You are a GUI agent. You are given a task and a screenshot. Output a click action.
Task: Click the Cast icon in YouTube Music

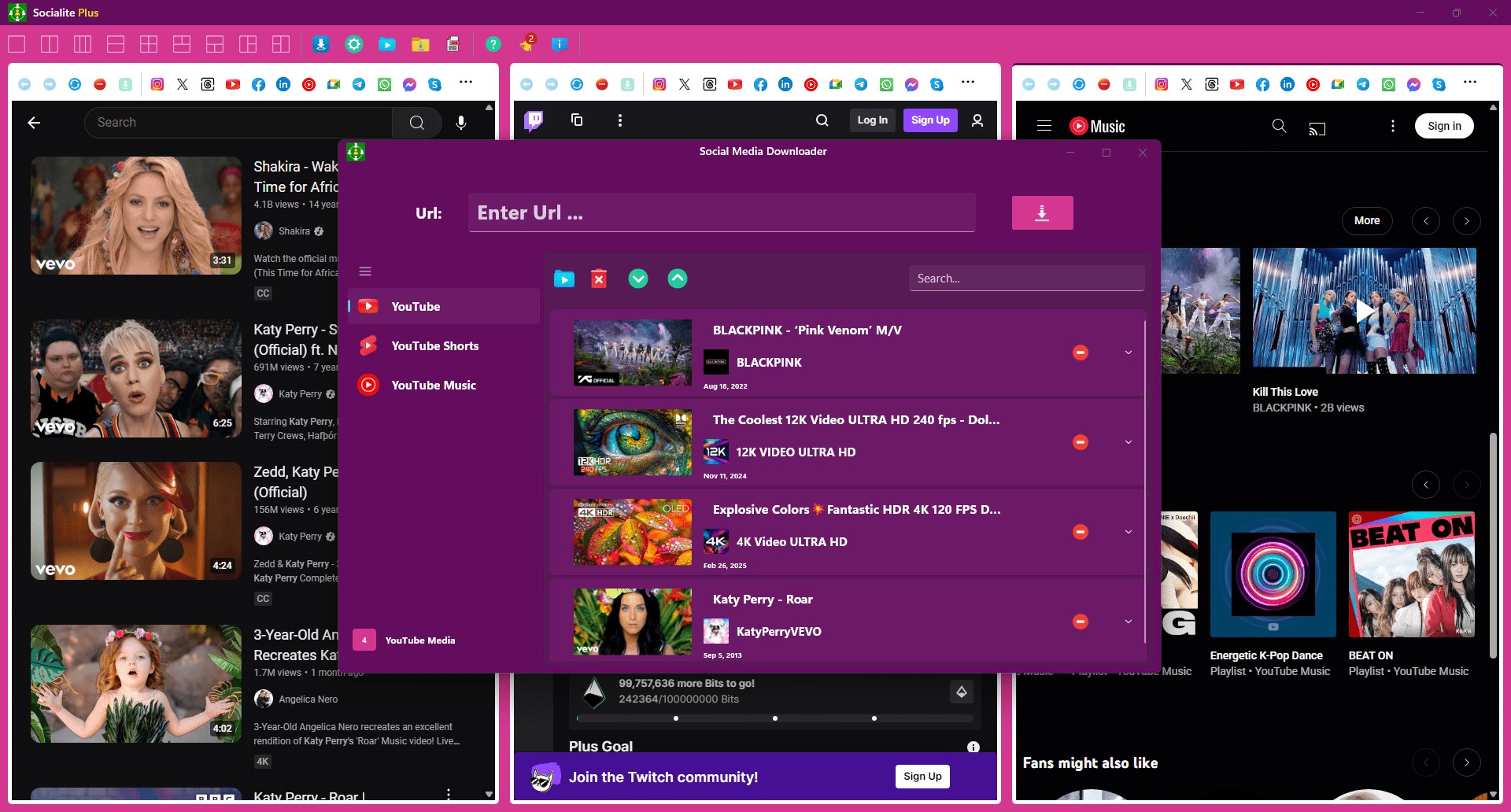click(x=1318, y=127)
